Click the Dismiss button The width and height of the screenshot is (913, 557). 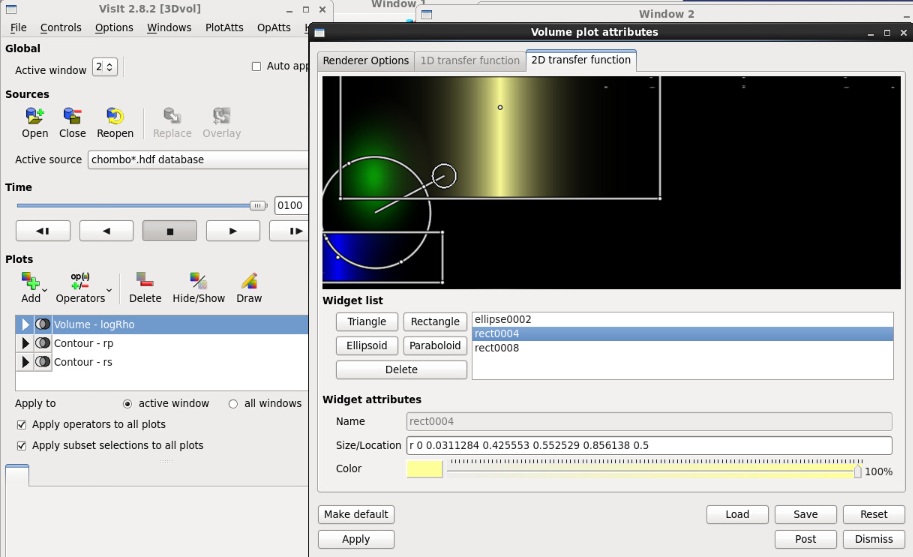[x=874, y=540]
